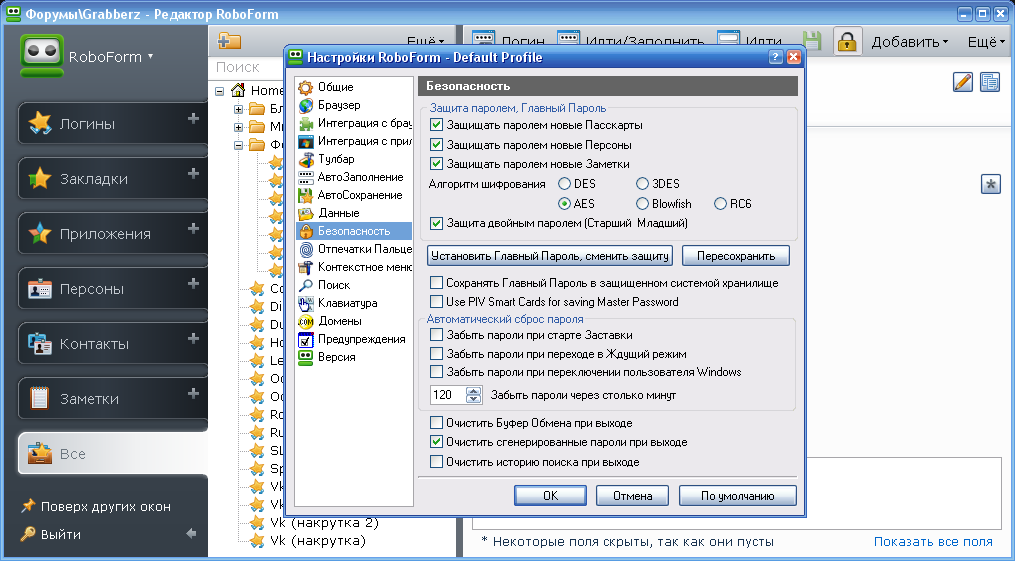Select the AES encryption radio button

[x=564, y=204]
